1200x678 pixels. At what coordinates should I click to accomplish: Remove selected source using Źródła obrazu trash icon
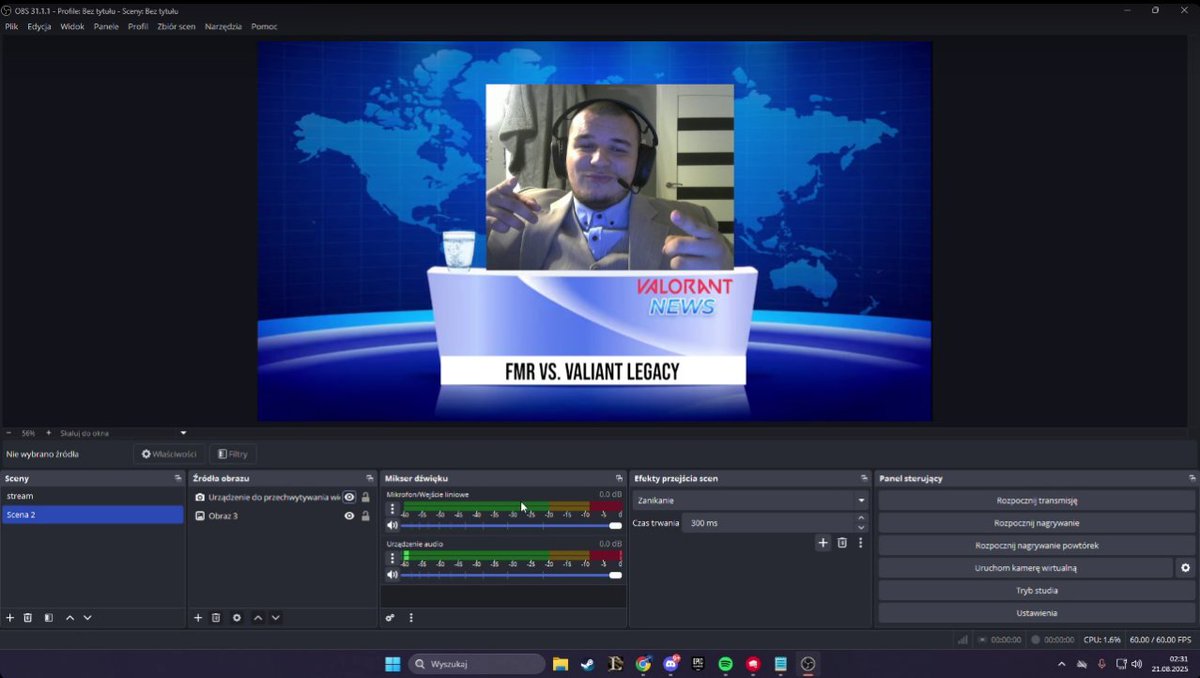tap(216, 618)
